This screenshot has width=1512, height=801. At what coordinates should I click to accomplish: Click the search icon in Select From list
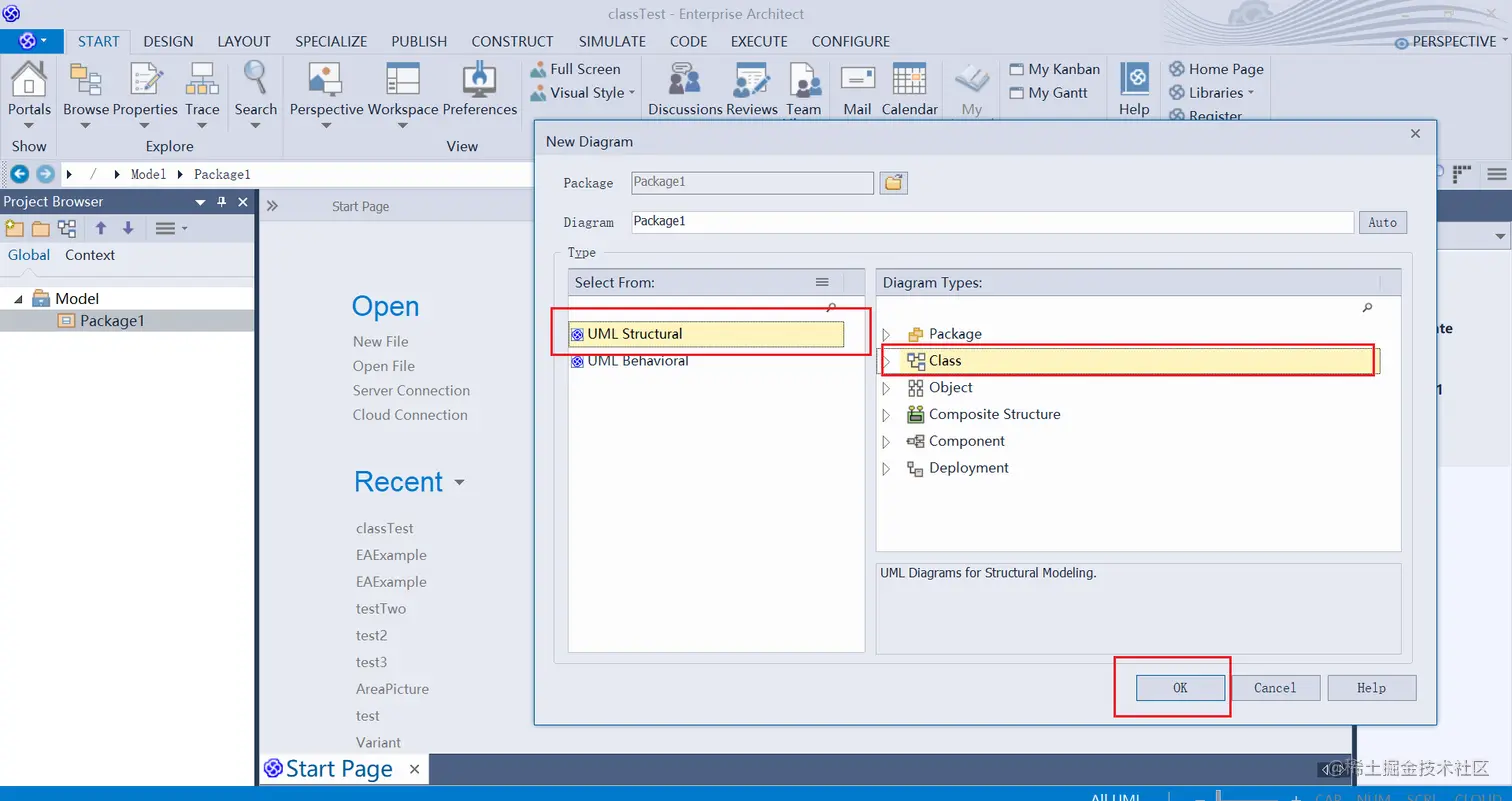click(x=831, y=308)
